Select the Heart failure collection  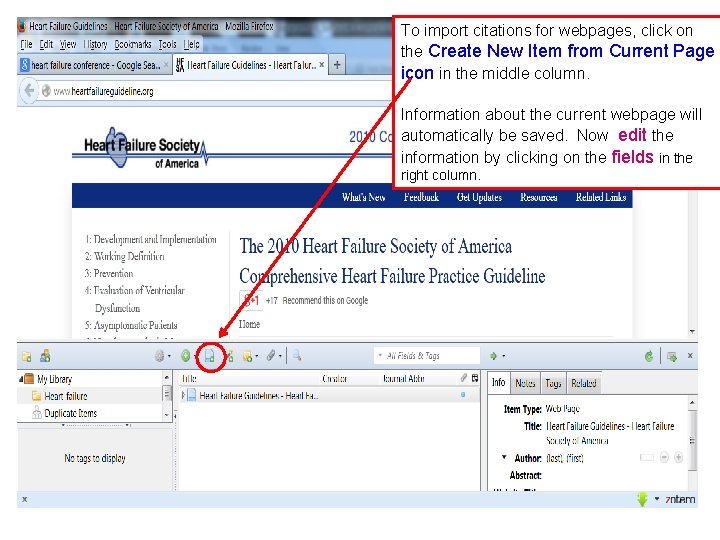[x=66, y=396]
